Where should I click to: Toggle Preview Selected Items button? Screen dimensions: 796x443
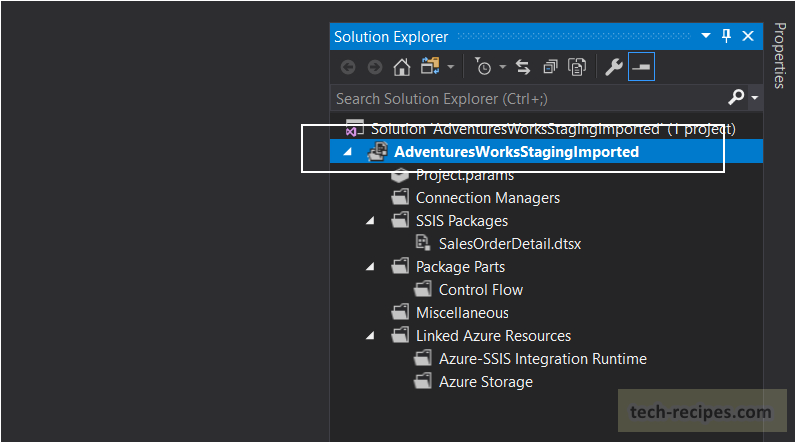pos(641,66)
